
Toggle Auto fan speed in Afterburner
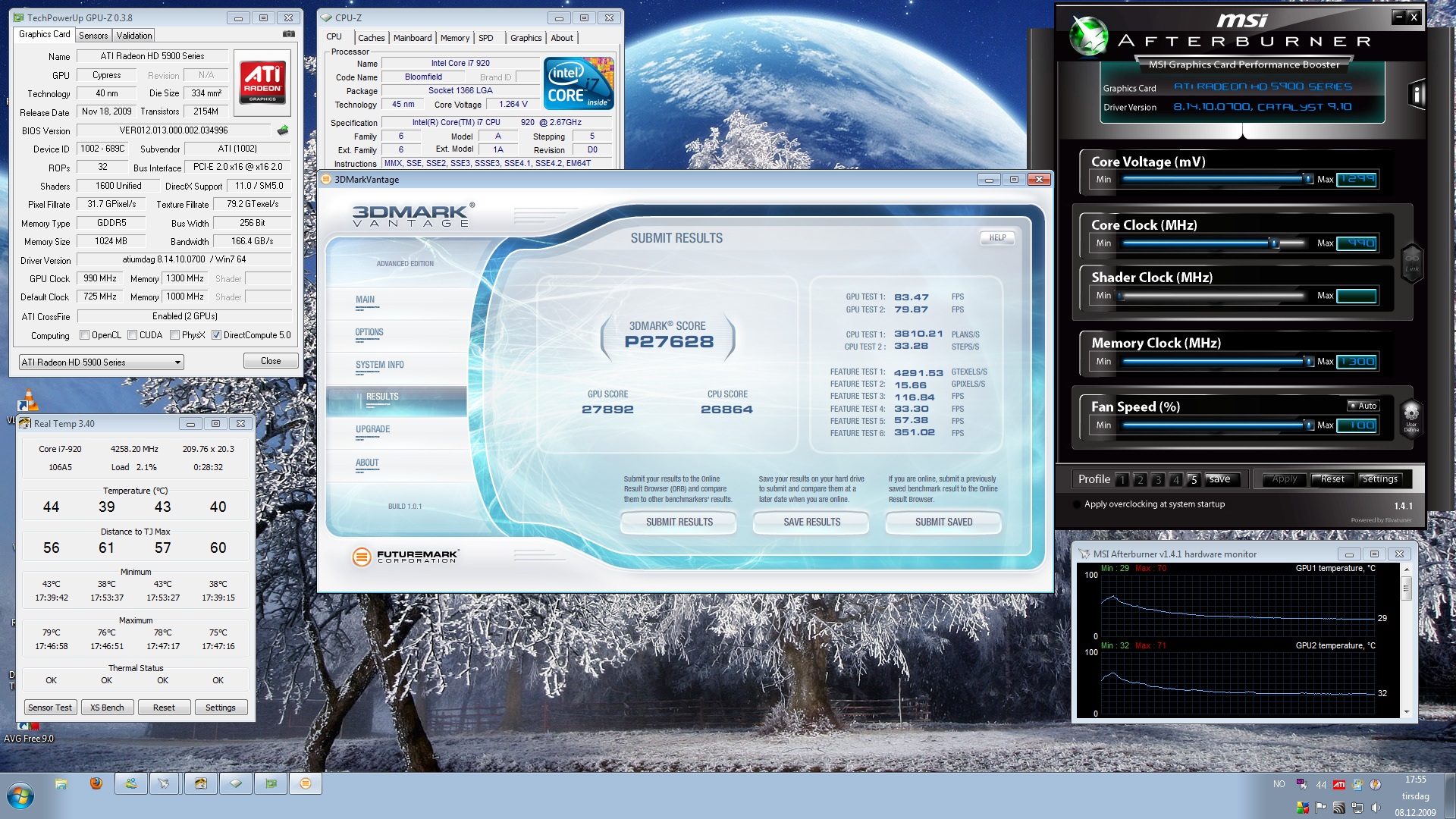click(x=1363, y=406)
